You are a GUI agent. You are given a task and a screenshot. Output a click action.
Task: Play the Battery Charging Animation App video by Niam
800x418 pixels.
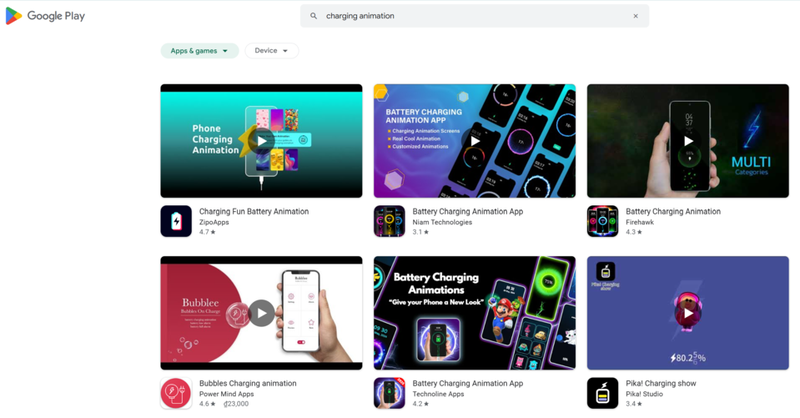(474, 141)
